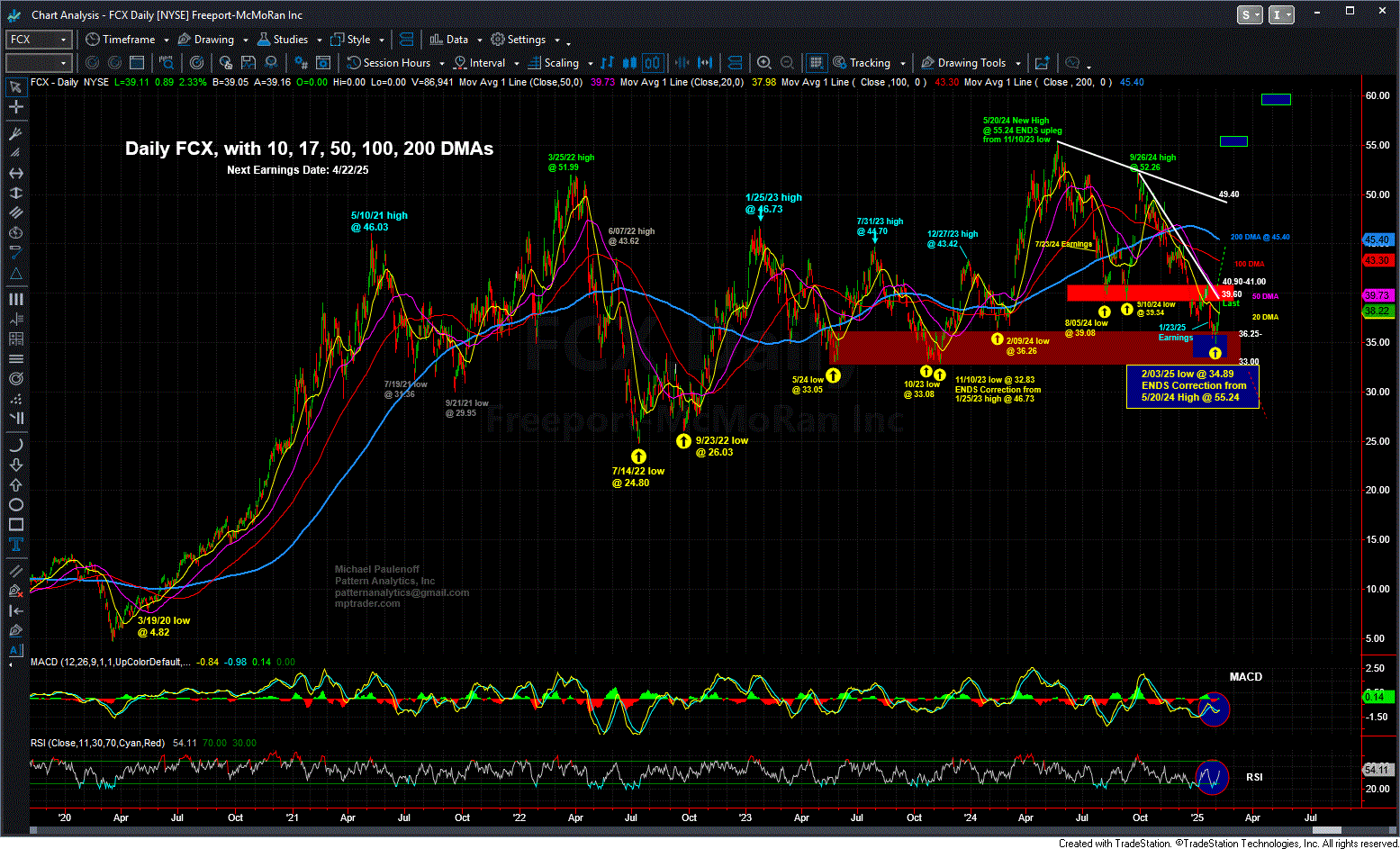Click the RSI 54.11 value label on axis
The image size is (1400, 849).
pos(1378,770)
